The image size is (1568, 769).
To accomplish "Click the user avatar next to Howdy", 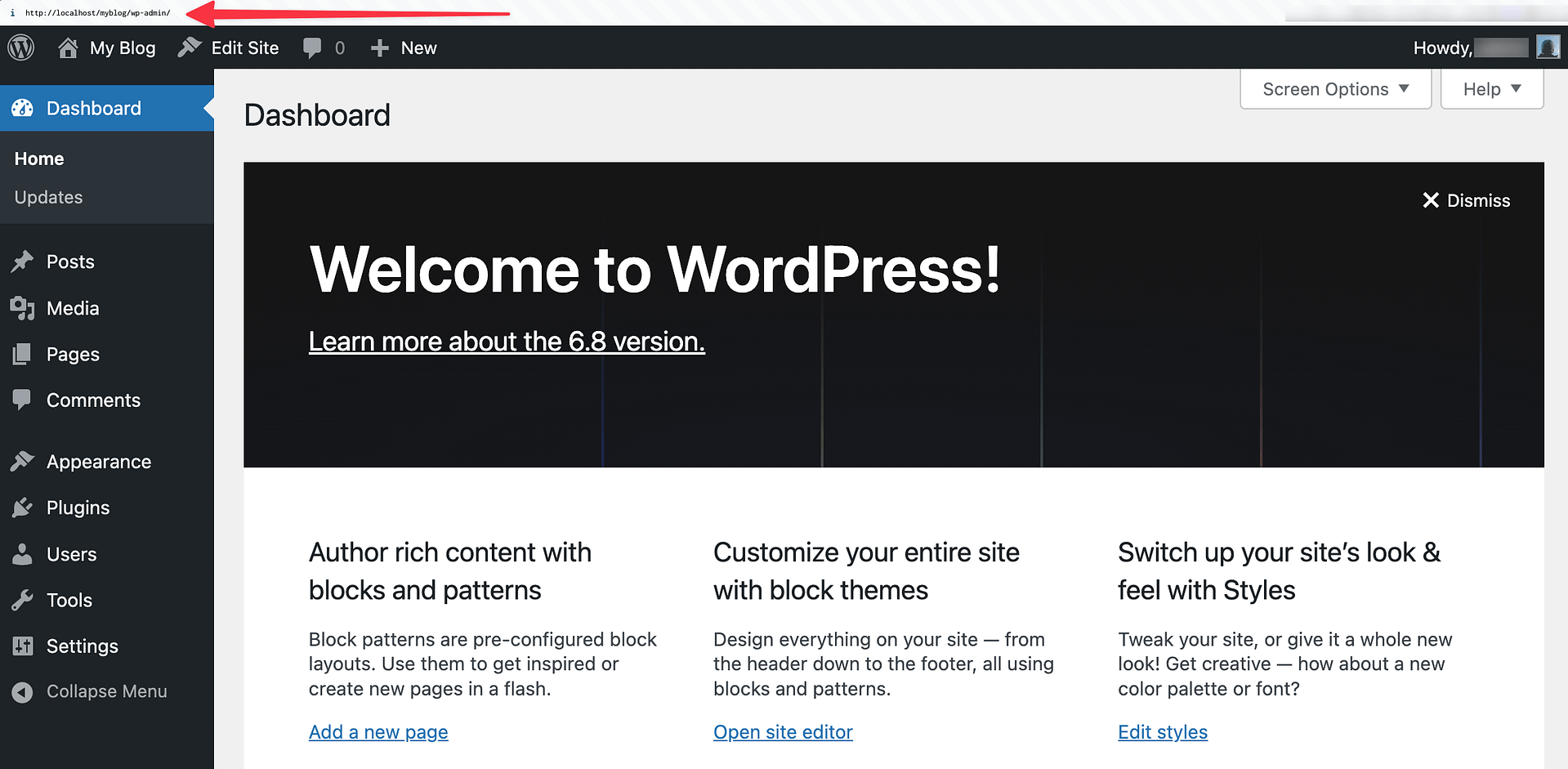I will (1548, 47).
